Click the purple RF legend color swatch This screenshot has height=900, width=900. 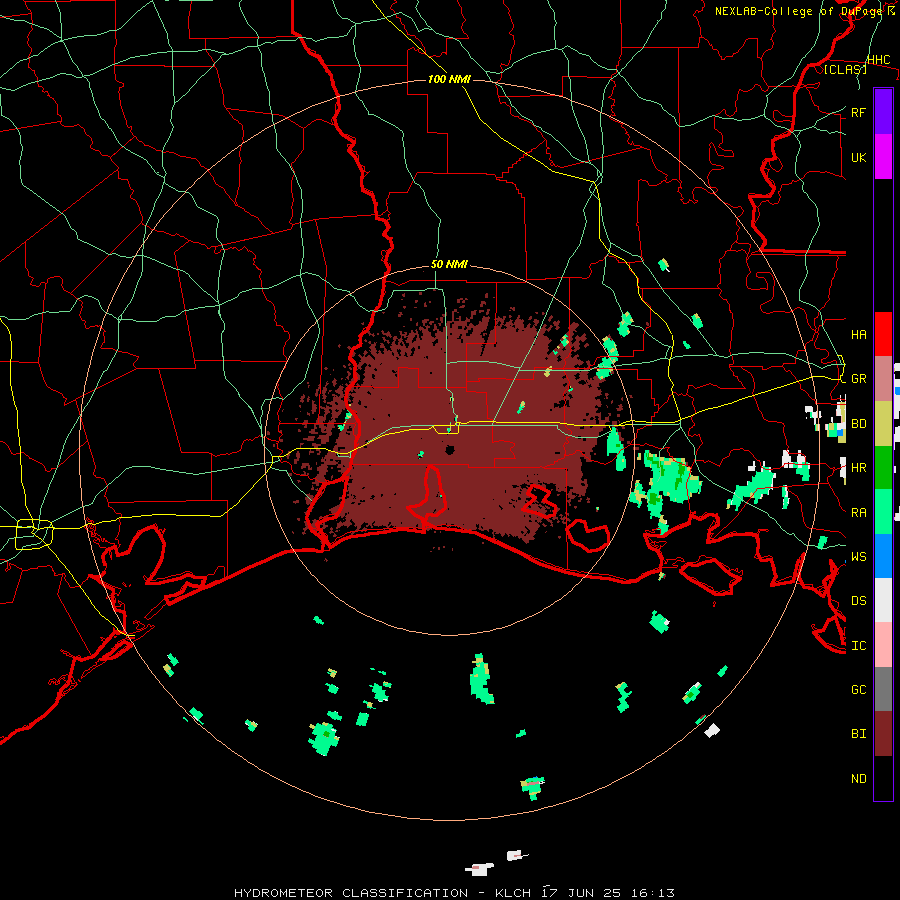[883, 111]
